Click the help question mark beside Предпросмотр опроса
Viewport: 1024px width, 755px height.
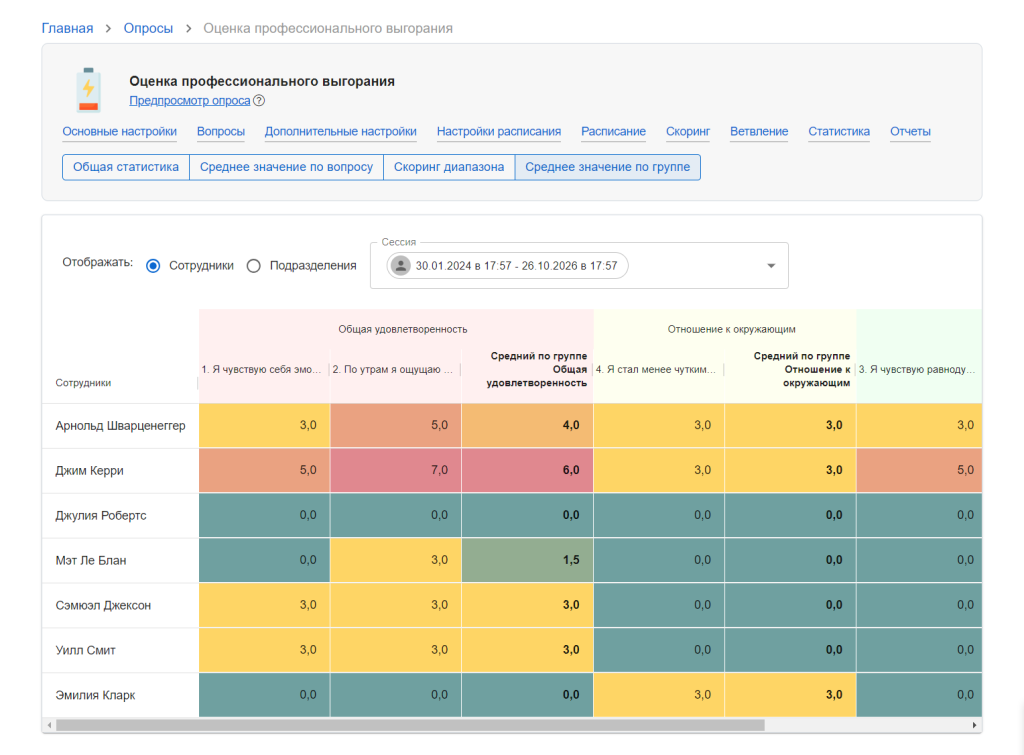[x=259, y=101]
